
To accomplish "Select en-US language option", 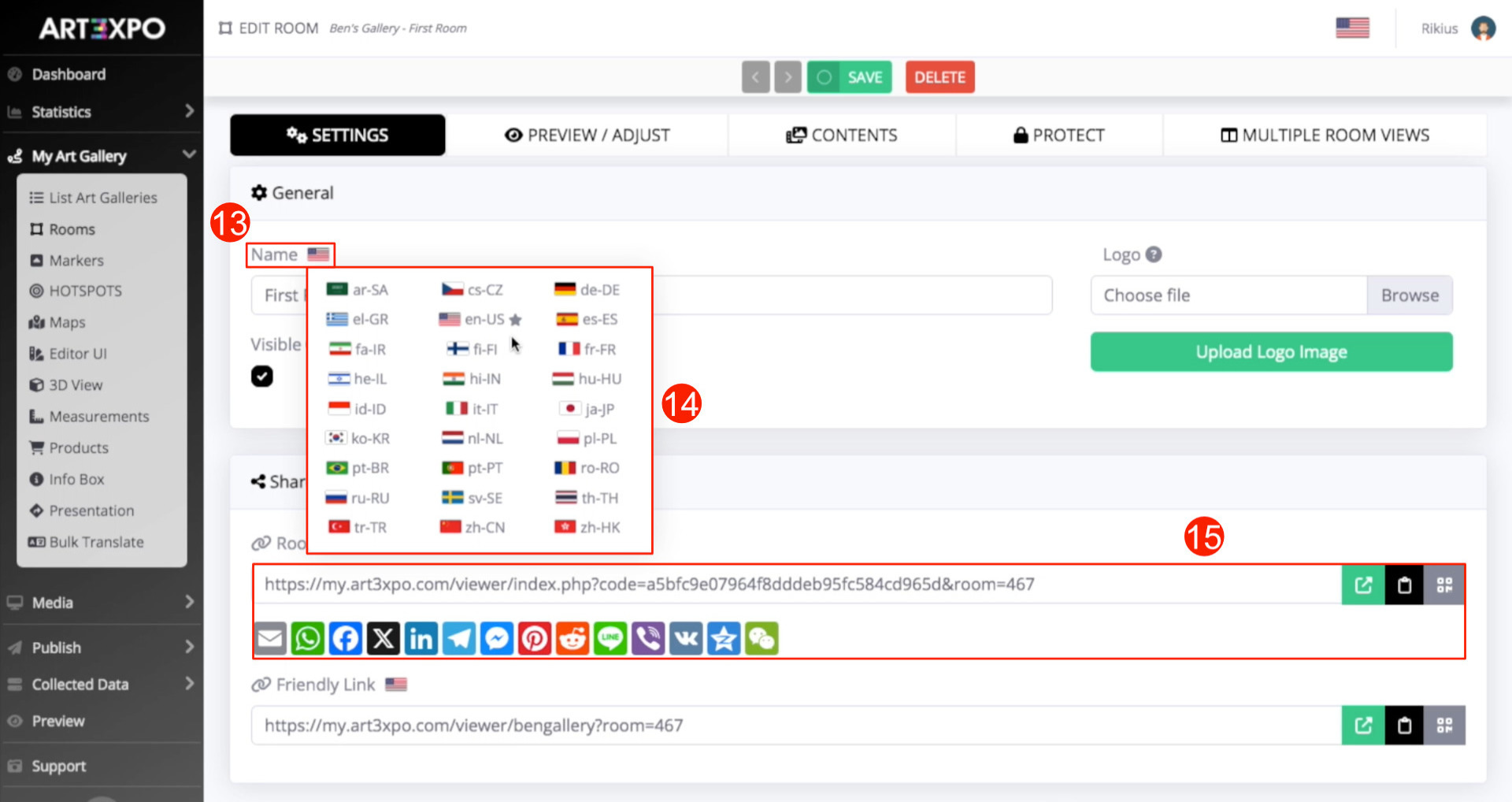I will pos(480,319).
